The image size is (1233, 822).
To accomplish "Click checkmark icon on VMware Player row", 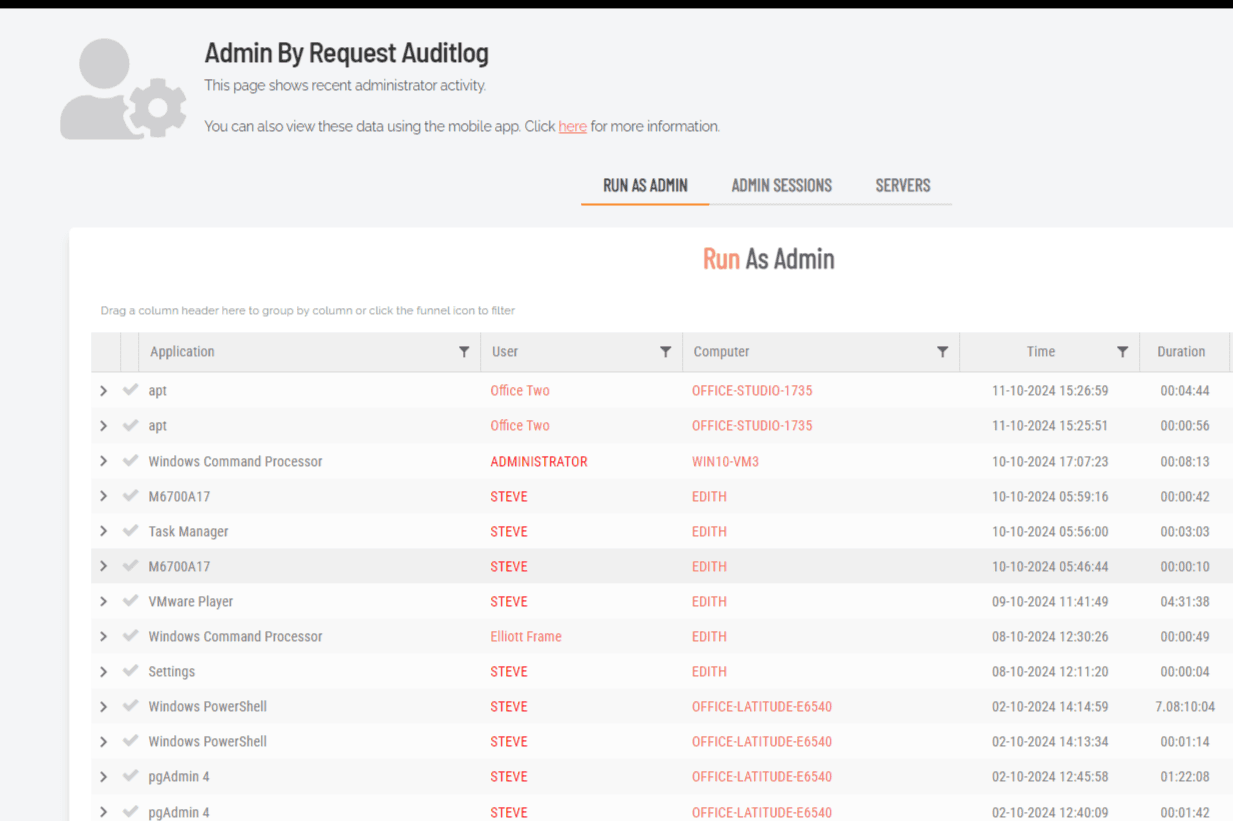I will coord(130,601).
